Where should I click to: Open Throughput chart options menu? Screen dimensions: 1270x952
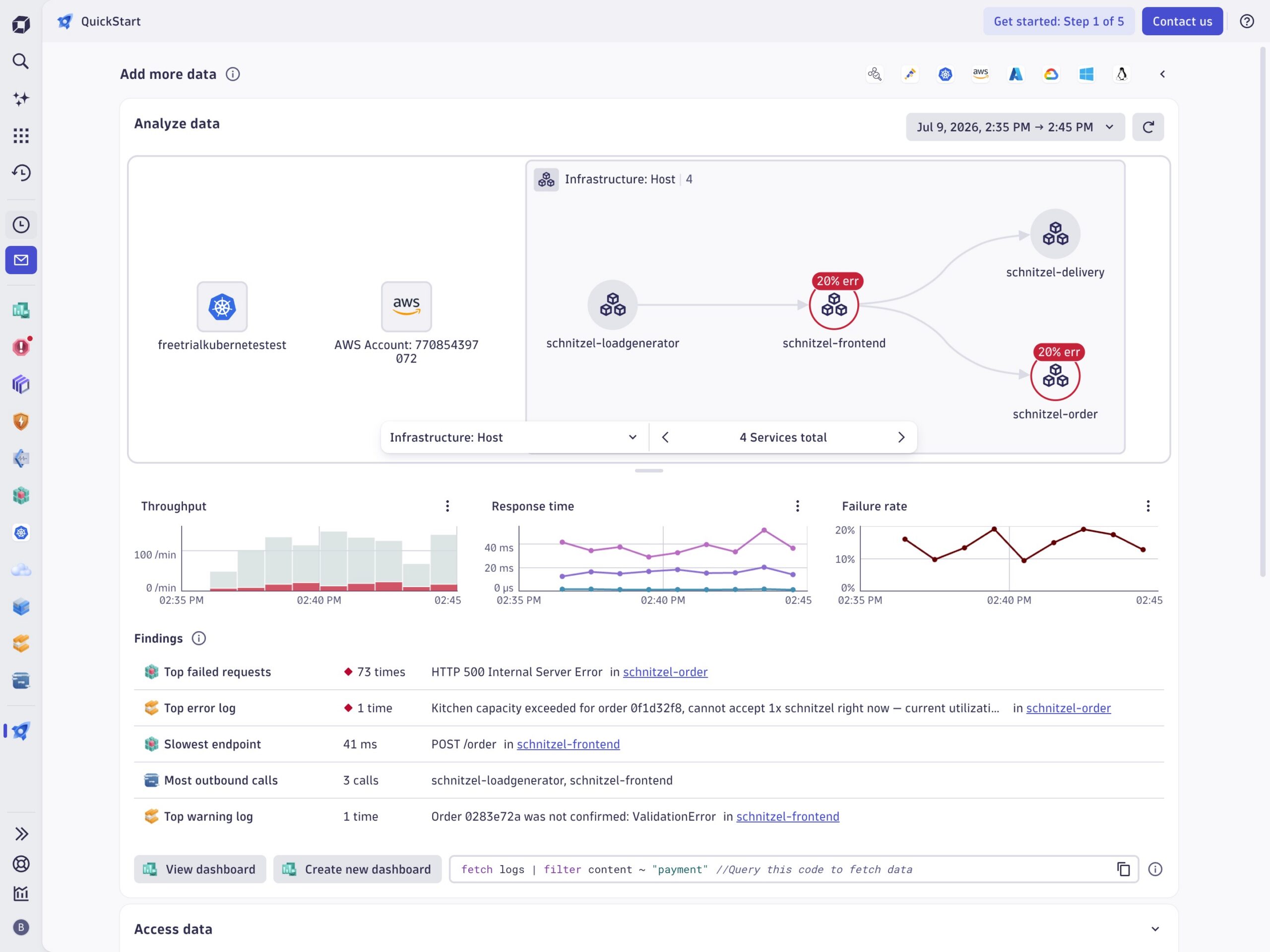[447, 506]
